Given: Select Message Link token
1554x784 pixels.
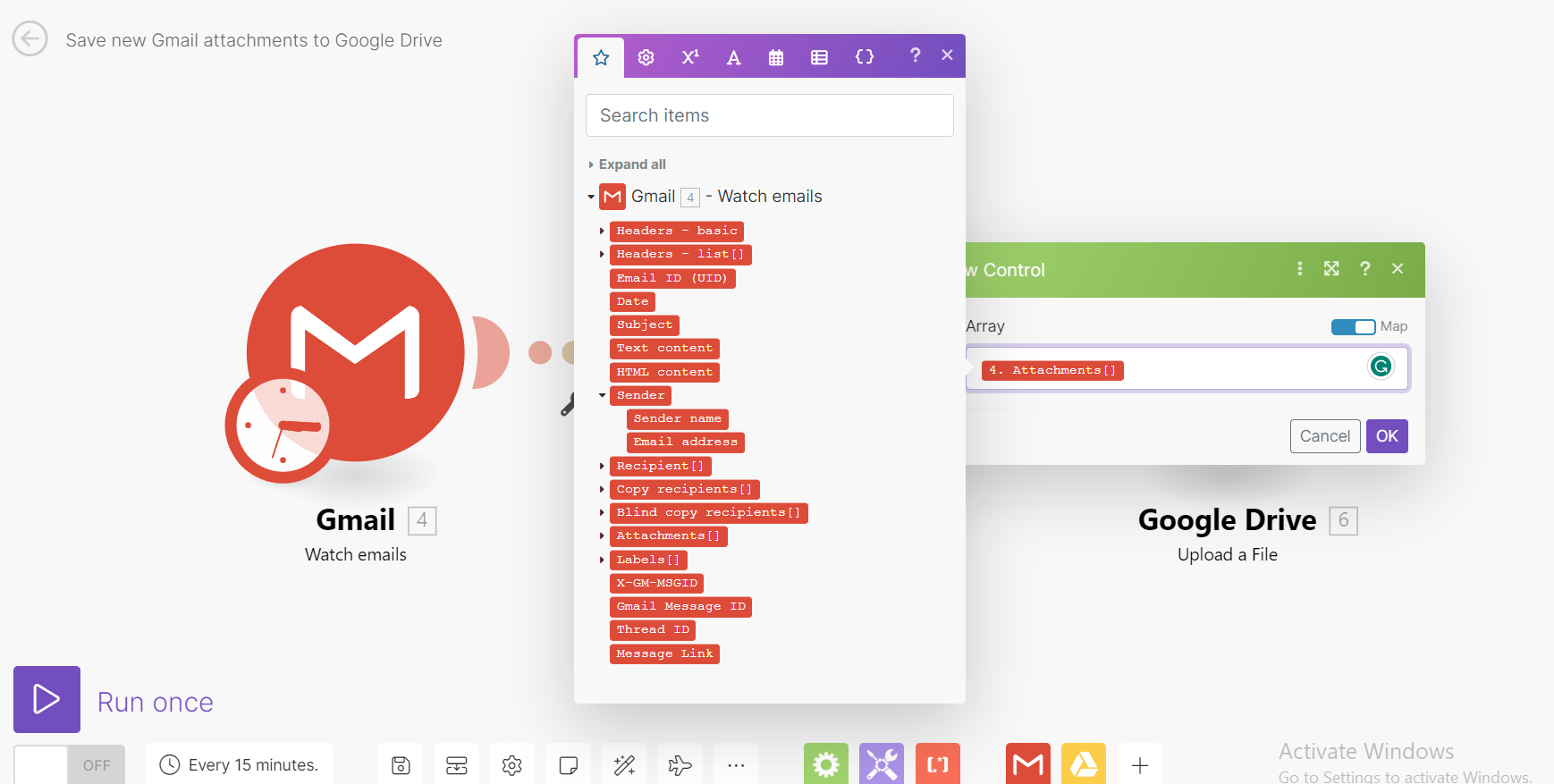Looking at the screenshot, I should (664, 654).
